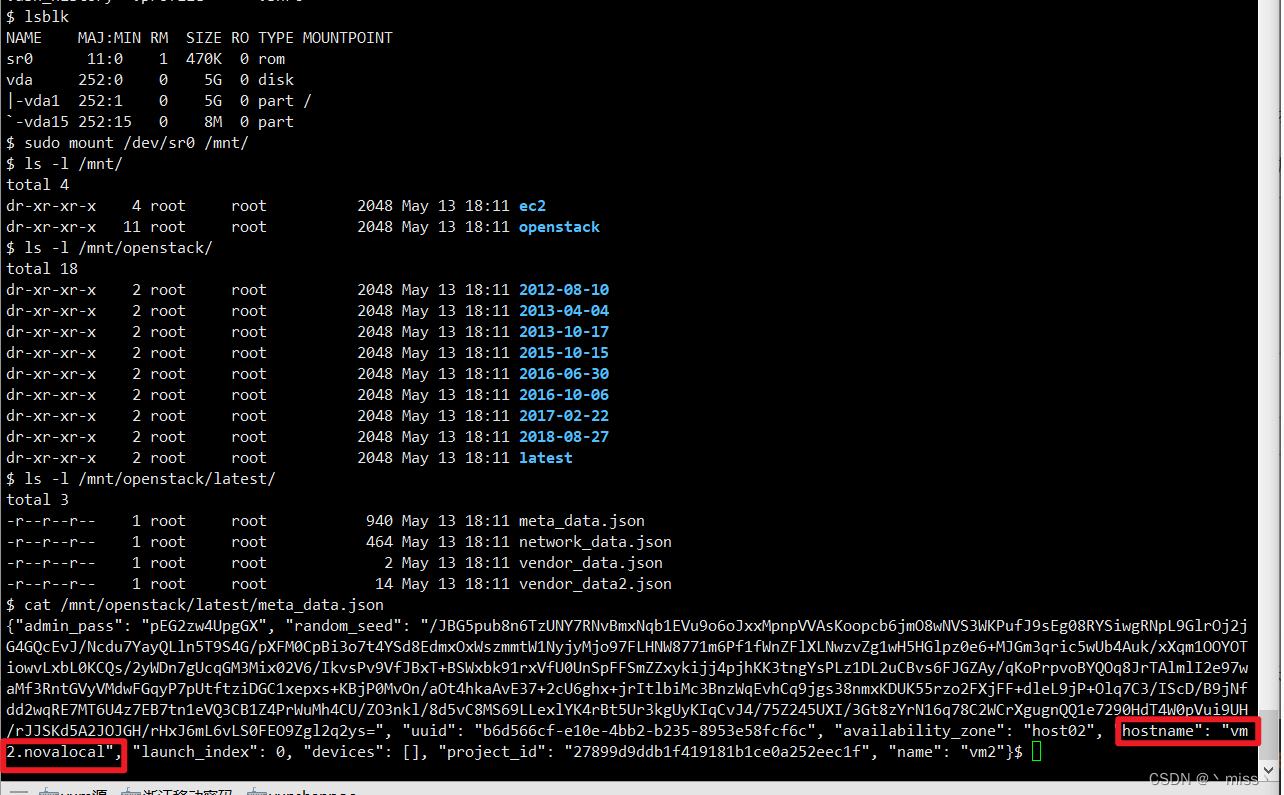Image resolution: width=1284 pixels, height=795 pixels.
Task: Click the "2017-02-22" directory name
Action: click(563, 416)
